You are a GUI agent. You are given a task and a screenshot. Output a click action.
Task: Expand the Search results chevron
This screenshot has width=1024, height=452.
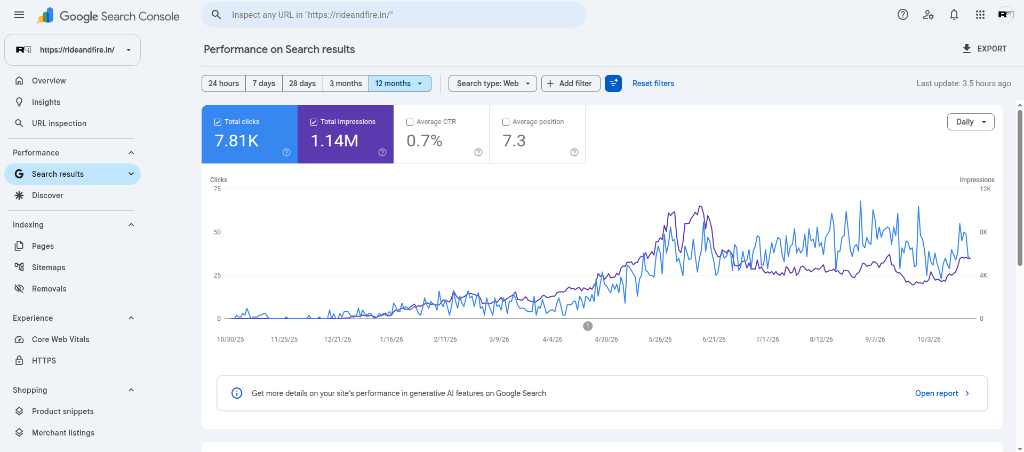[x=131, y=174]
